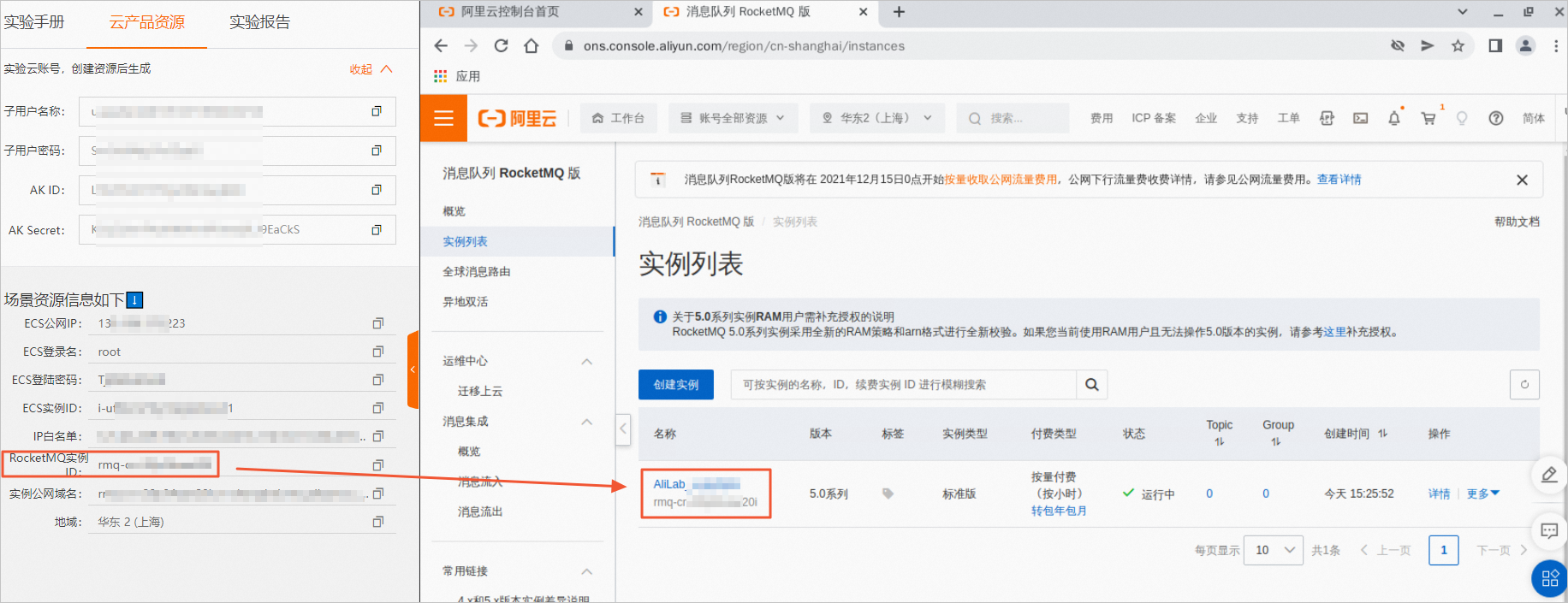This screenshot has height=603, width=1568.
Task: Open 消息流出 under 消息集成
Action: [480, 511]
